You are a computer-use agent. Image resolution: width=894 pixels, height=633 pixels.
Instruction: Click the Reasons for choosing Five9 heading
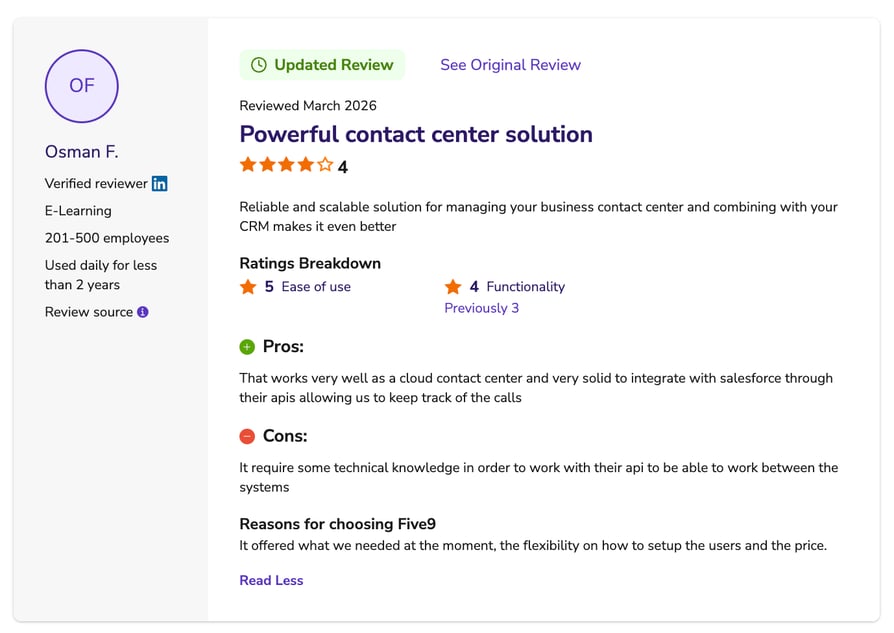coord(338,524)
